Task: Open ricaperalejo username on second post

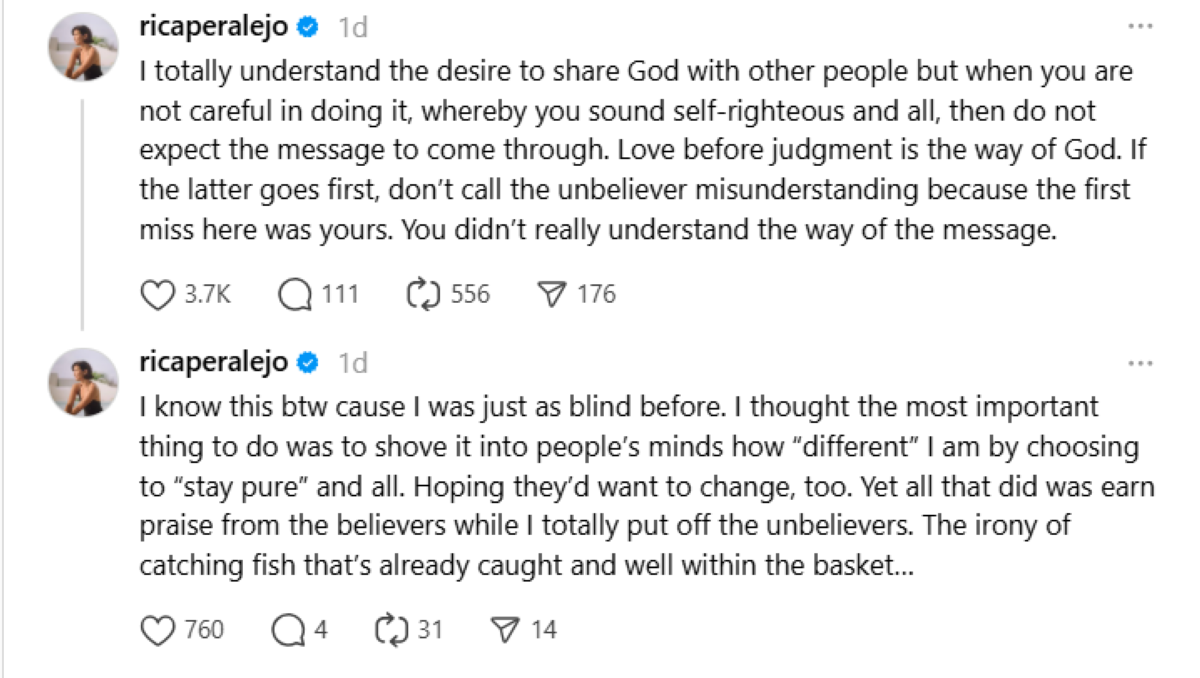Action: pos(214,363)
